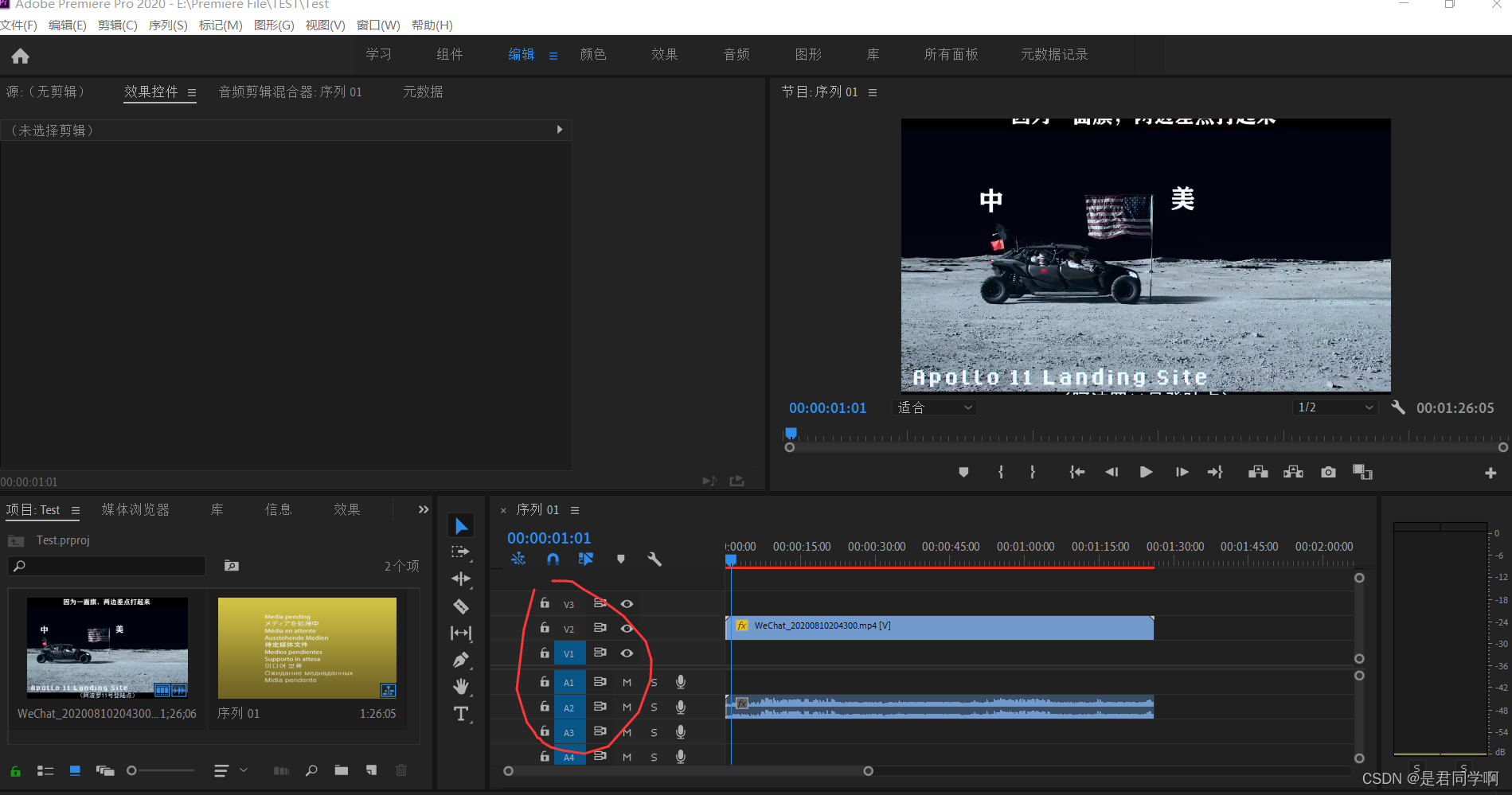This screenshot has height=795, width=1512.
Task: Enable voice-over record on A1
Action: click(681, 682)
